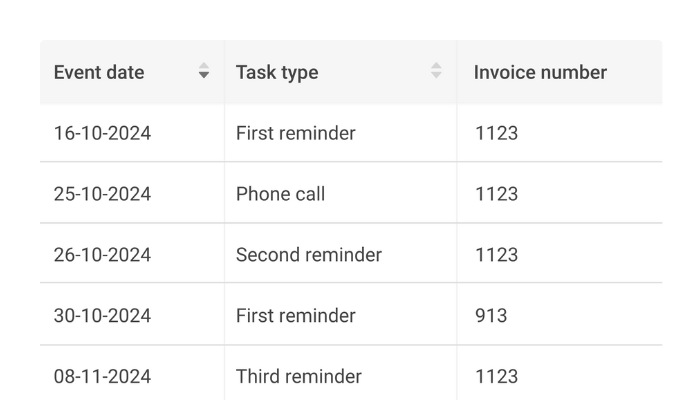This screenshot has width=700, height=400.
Task: Sort table by Event date header
Action: [x=99, y=72]
